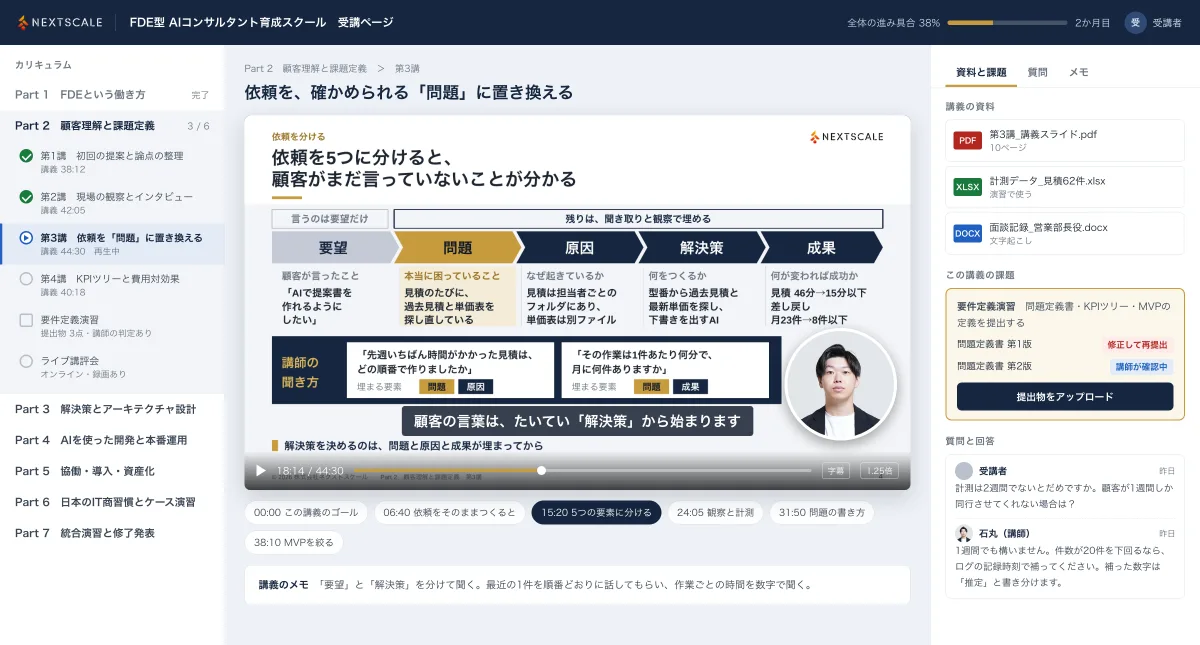This screenshot has width=1200, height=645.
Task: Jump to chapter 00:00 この講義のゴール
Action: tap(306, 512)
